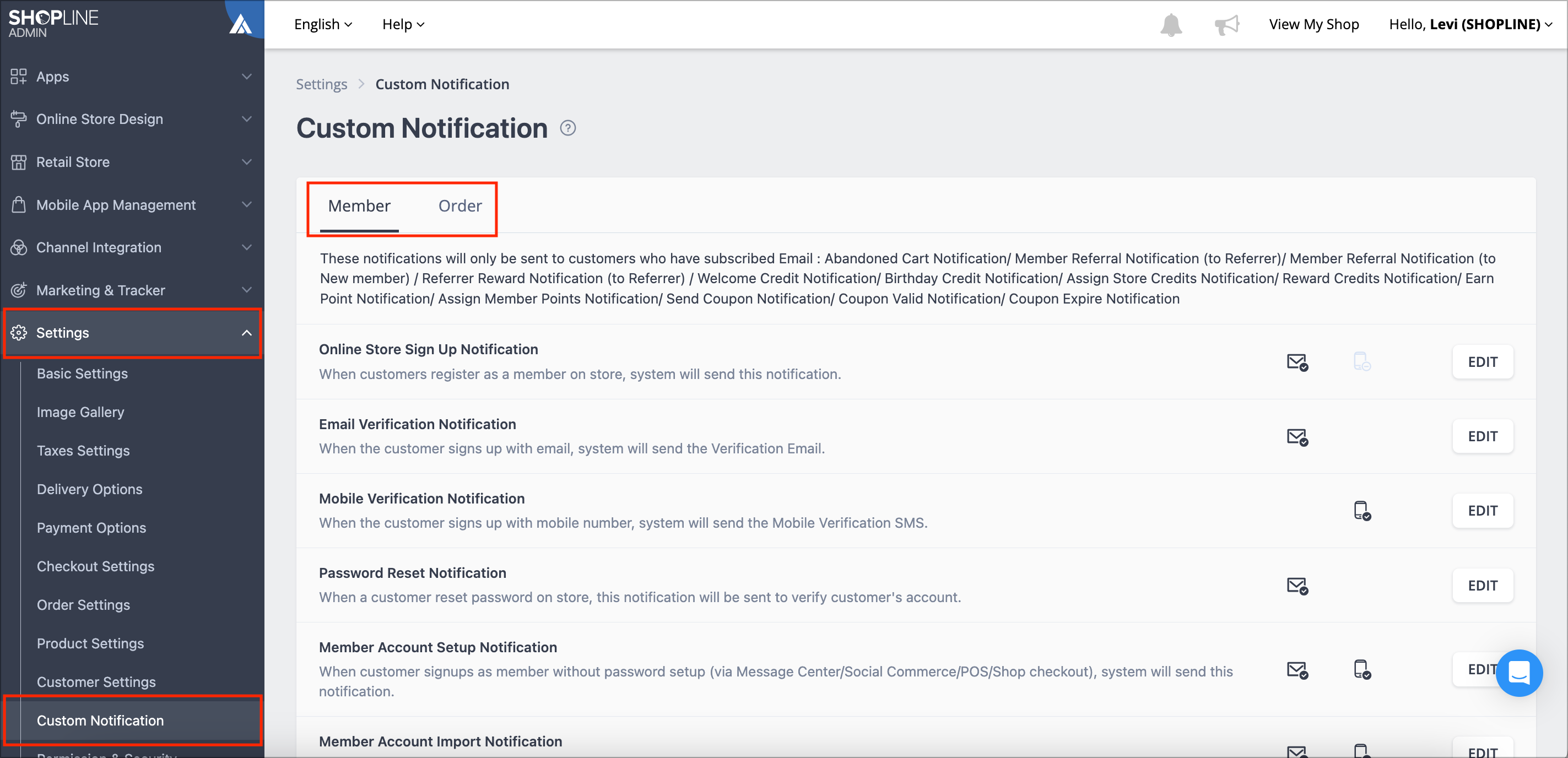
Task: Expand the Channel Integration chevron
Action: pyautogui.click(x=246, y=247)
